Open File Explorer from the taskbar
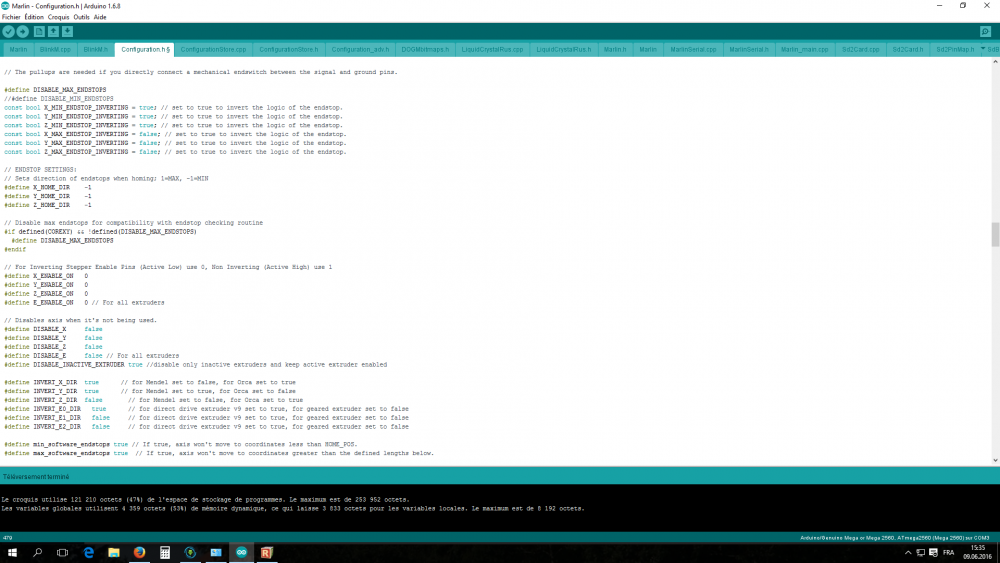Viewport: 1000px width, 563px height. 114,552
